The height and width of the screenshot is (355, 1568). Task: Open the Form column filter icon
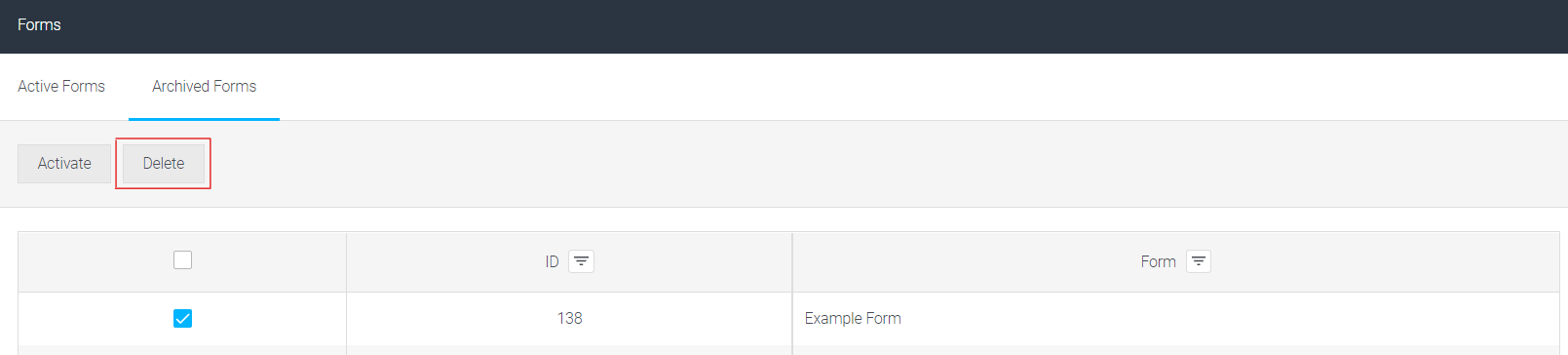pyautogui.click(x=1198, y=261)
